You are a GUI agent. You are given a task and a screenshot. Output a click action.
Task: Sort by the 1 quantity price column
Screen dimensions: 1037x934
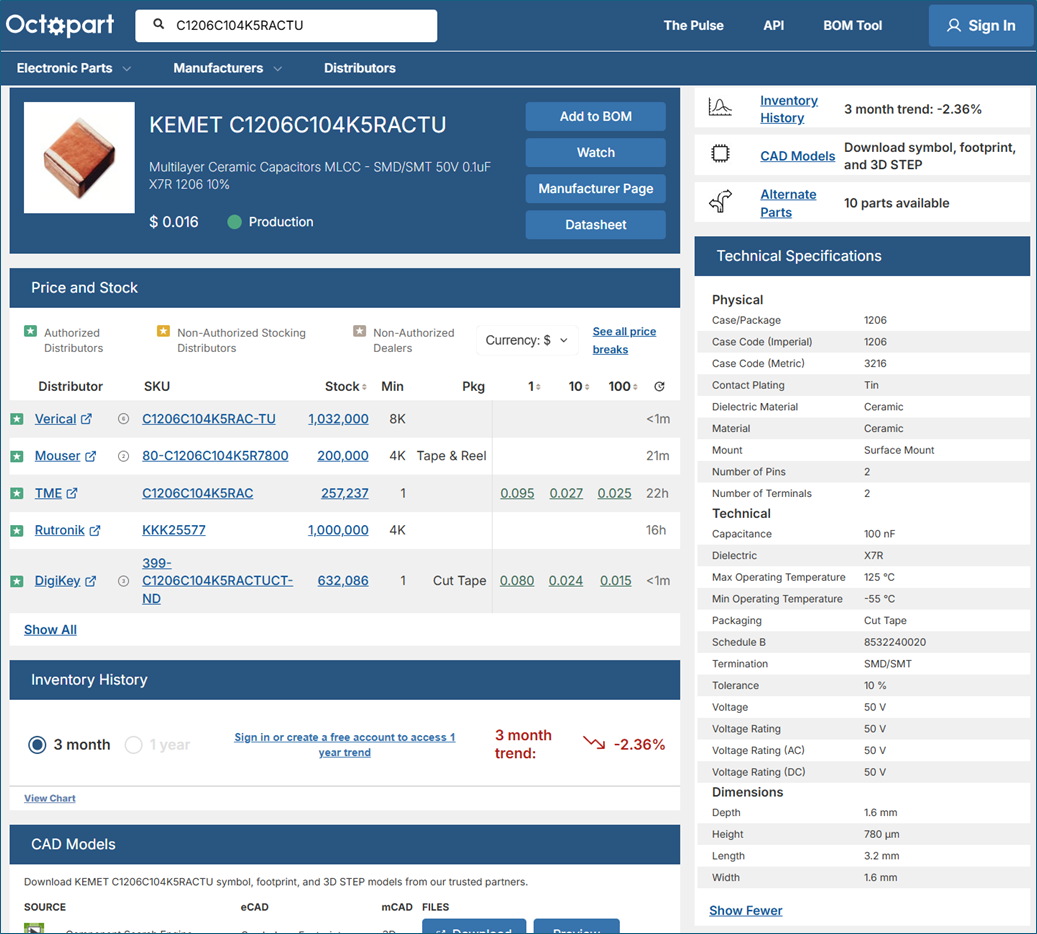(534, 386)
